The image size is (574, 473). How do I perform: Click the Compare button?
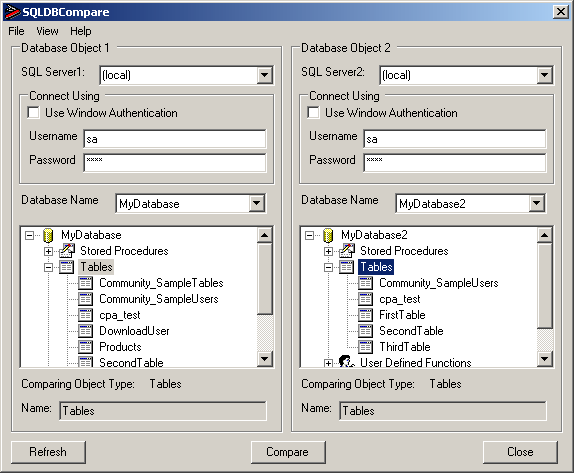tap(288, 452)
